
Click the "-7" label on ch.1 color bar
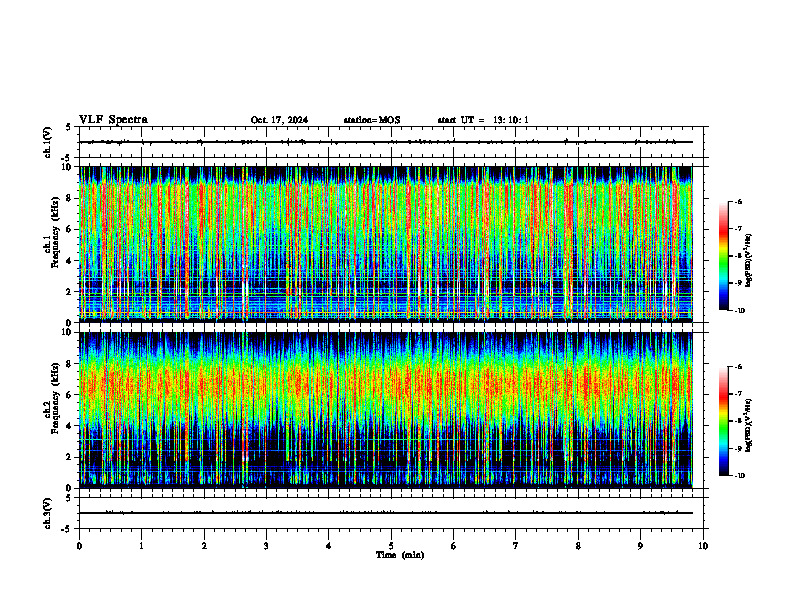tap(738, 229)
